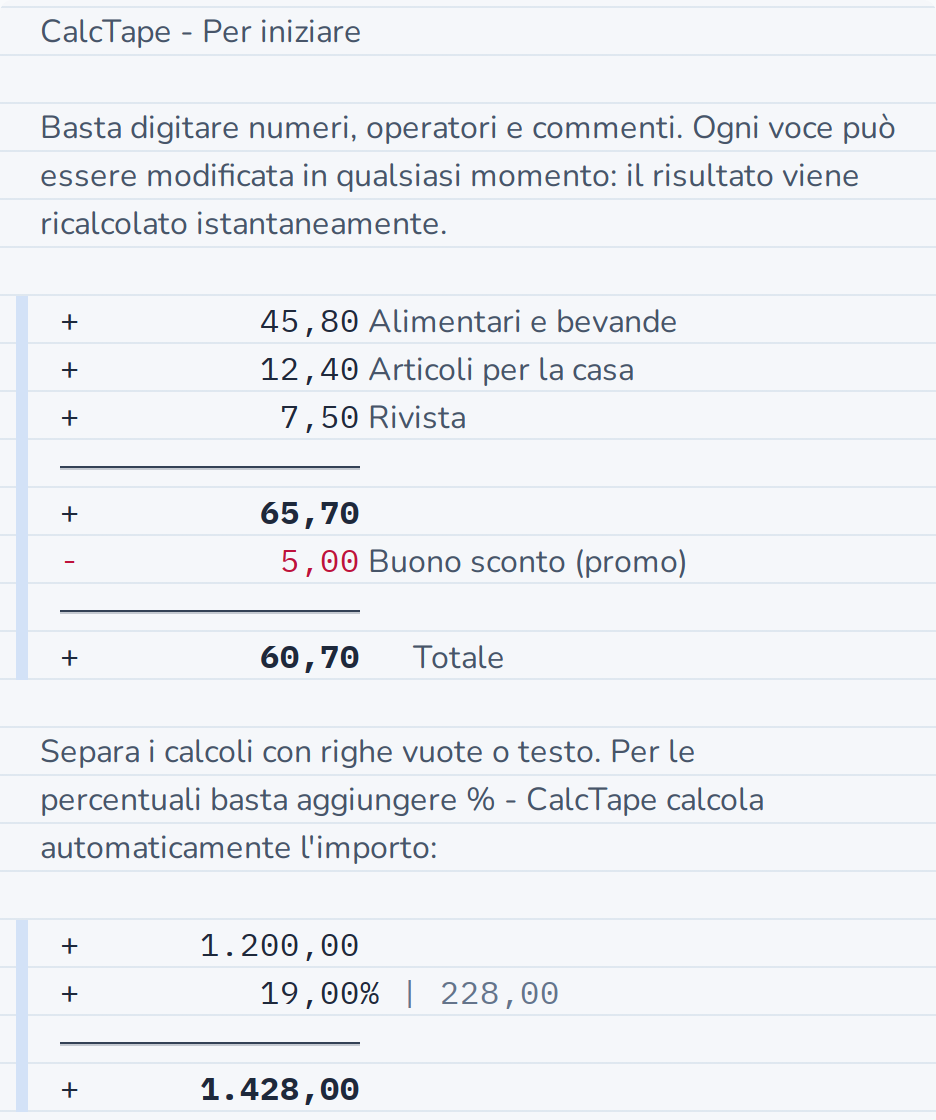Click the Rivista comment text
The image size is (936, 1120).
(x=417, y=417)
